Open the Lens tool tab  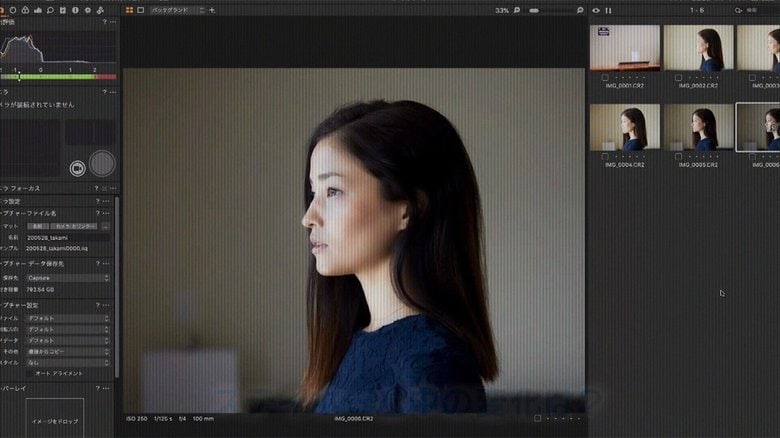tap(13, 10)
